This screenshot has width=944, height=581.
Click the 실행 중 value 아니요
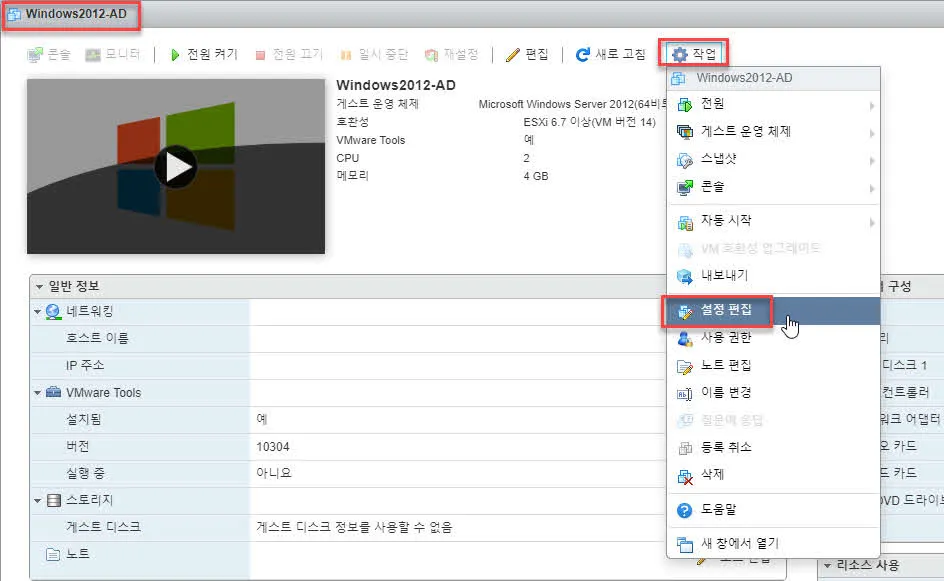tap(273, 473)
